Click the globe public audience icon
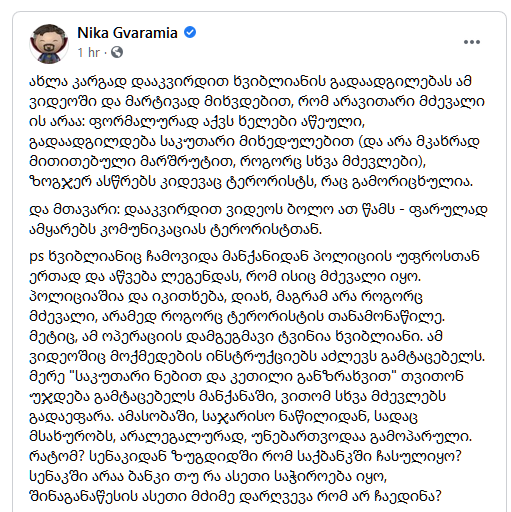This screenshot has width=511, height=512. [x=117, y=52]
